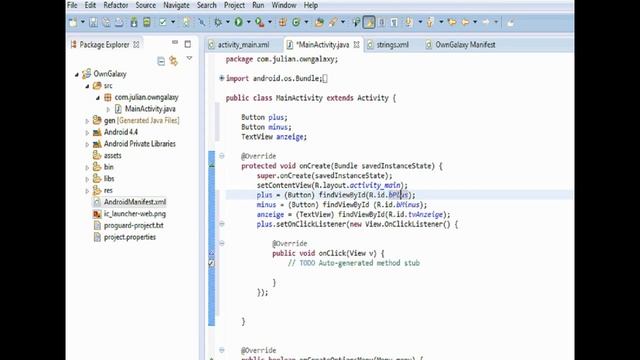Screen dimensions: 640x360
Task: Collapse the src folder node
Action: pyautogui.click(x=87, y=86)
